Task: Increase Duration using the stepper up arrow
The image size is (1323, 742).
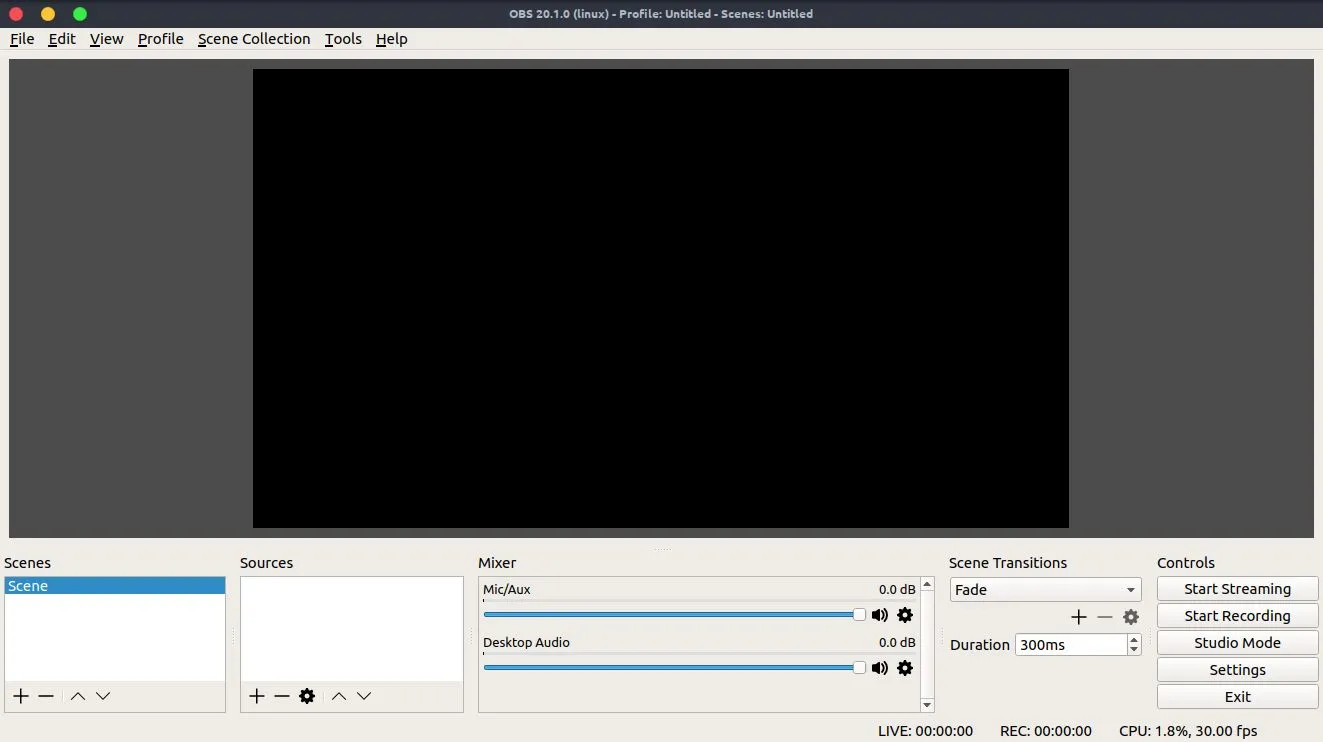Action: 1133,639
